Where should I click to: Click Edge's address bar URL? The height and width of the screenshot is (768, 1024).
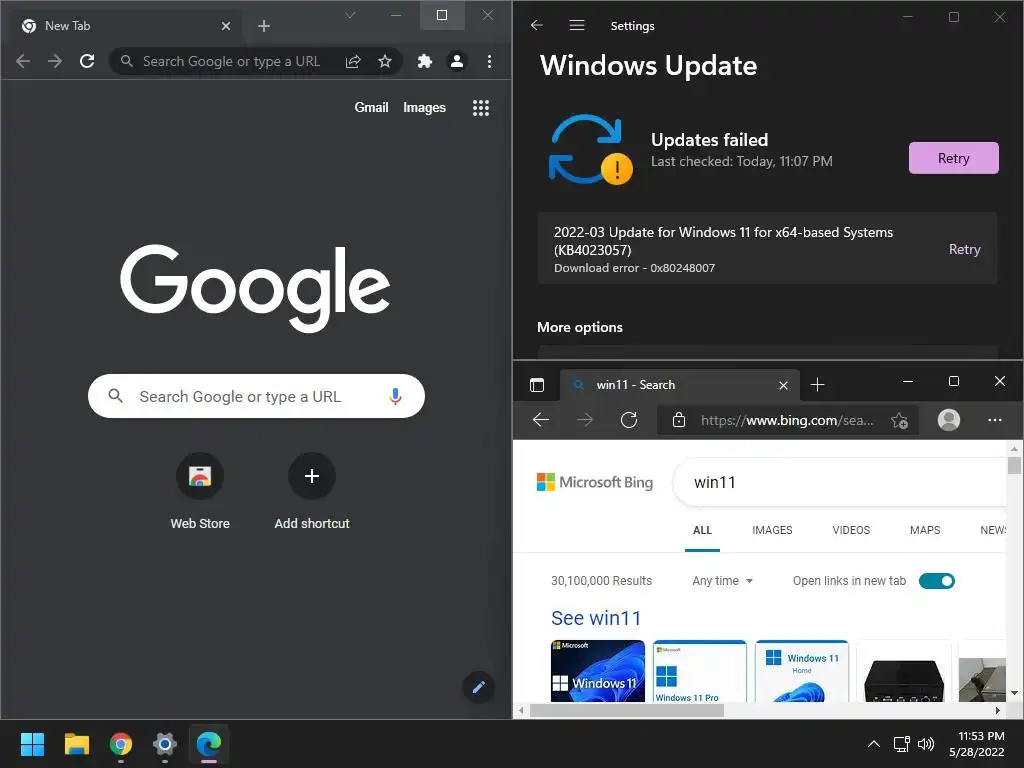786,421
